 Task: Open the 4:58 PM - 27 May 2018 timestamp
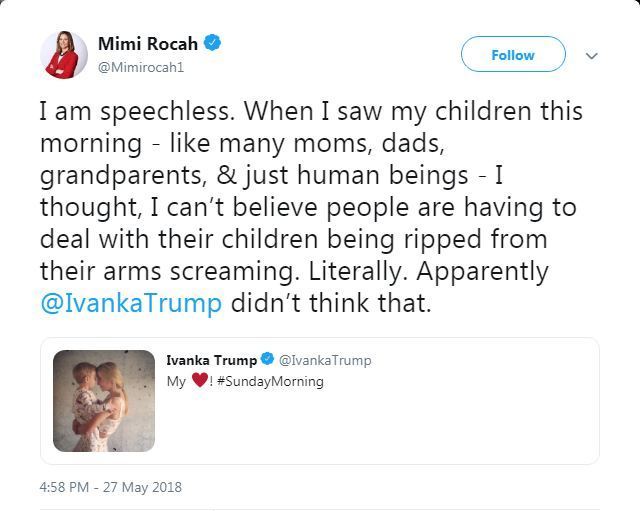pos(111,487)
